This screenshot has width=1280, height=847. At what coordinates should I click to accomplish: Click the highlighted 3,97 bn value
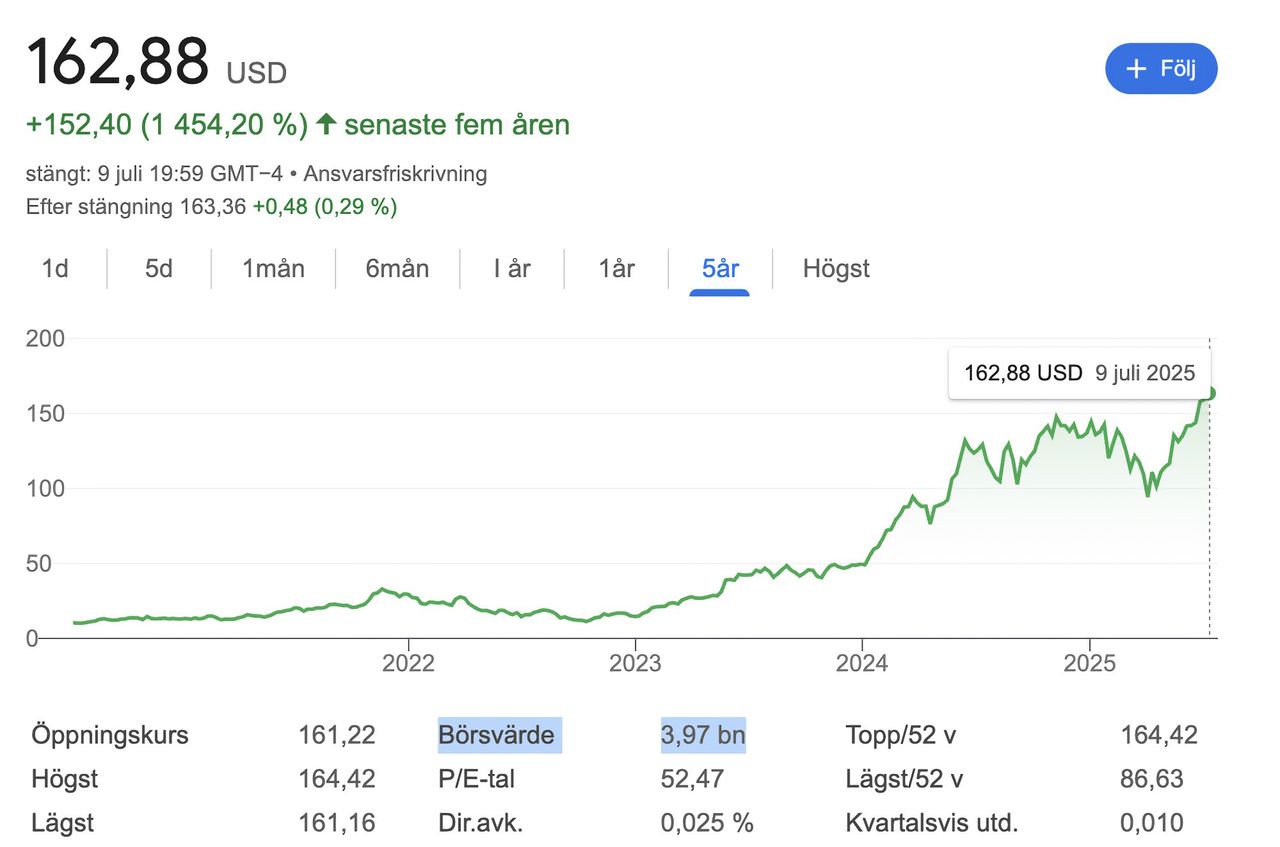pos(703,735)
